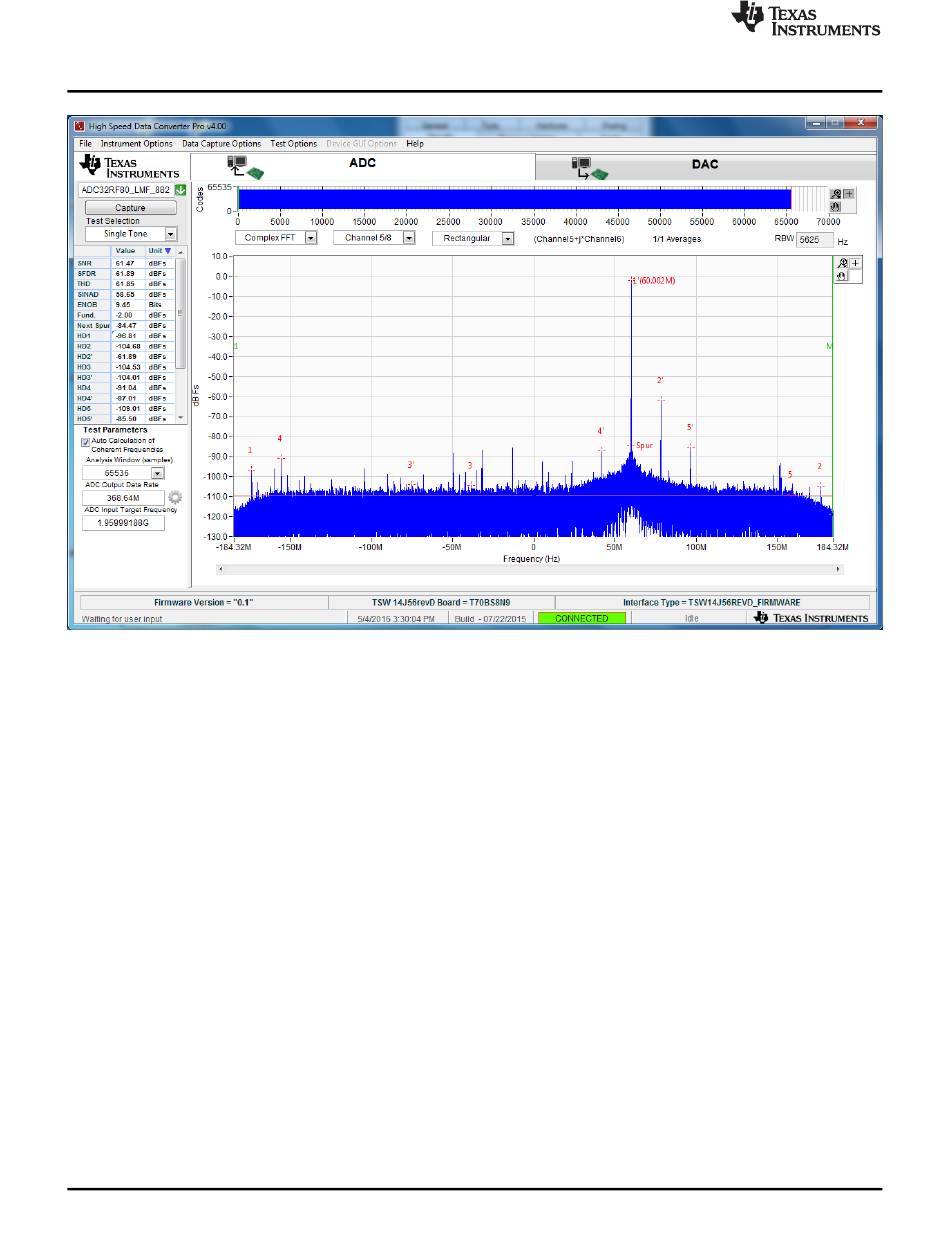Click the ADC Input Target Frequency field
950x1241 pixels.
(x=122, y=522)
